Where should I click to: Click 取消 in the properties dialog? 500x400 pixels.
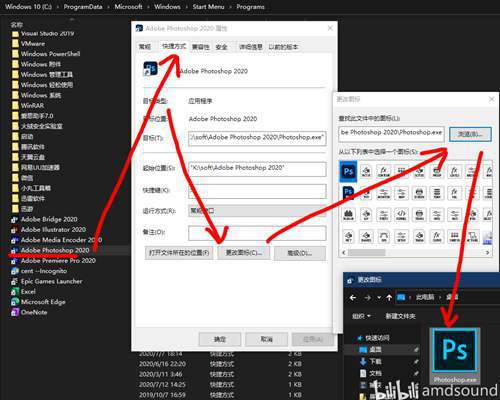(x=266, y=339)
